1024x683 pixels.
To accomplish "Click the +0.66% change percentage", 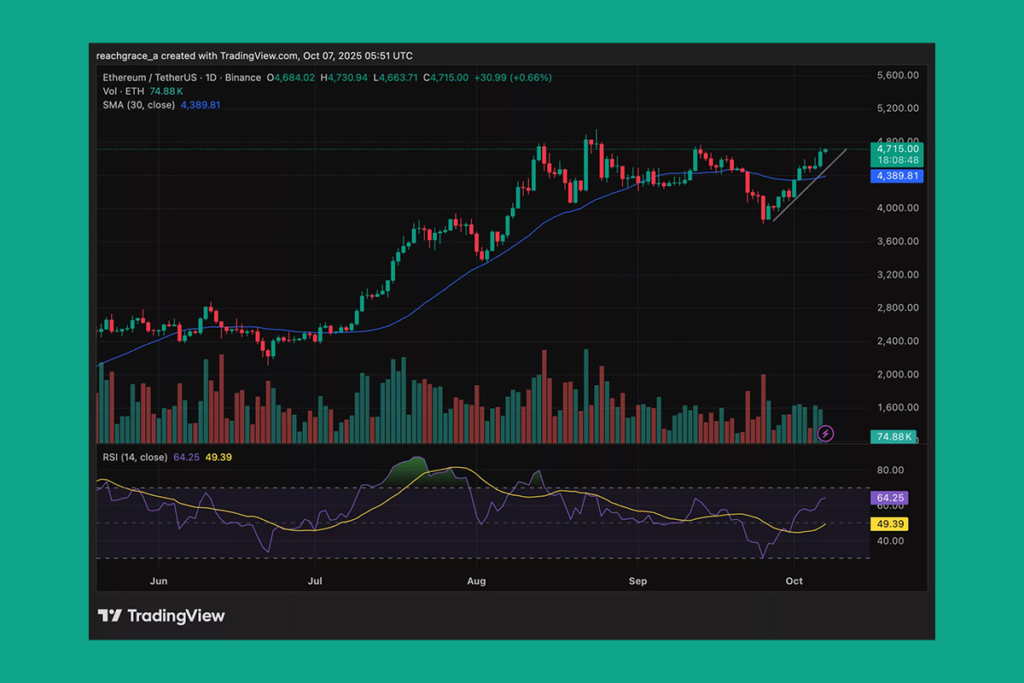I will tap(531, 77).
